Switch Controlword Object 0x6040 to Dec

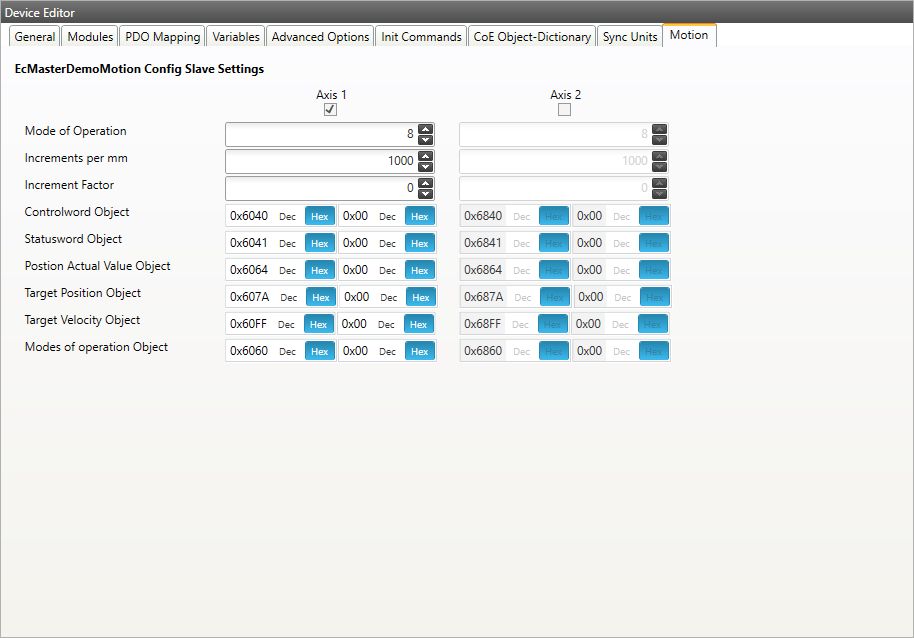click(287, 216)
